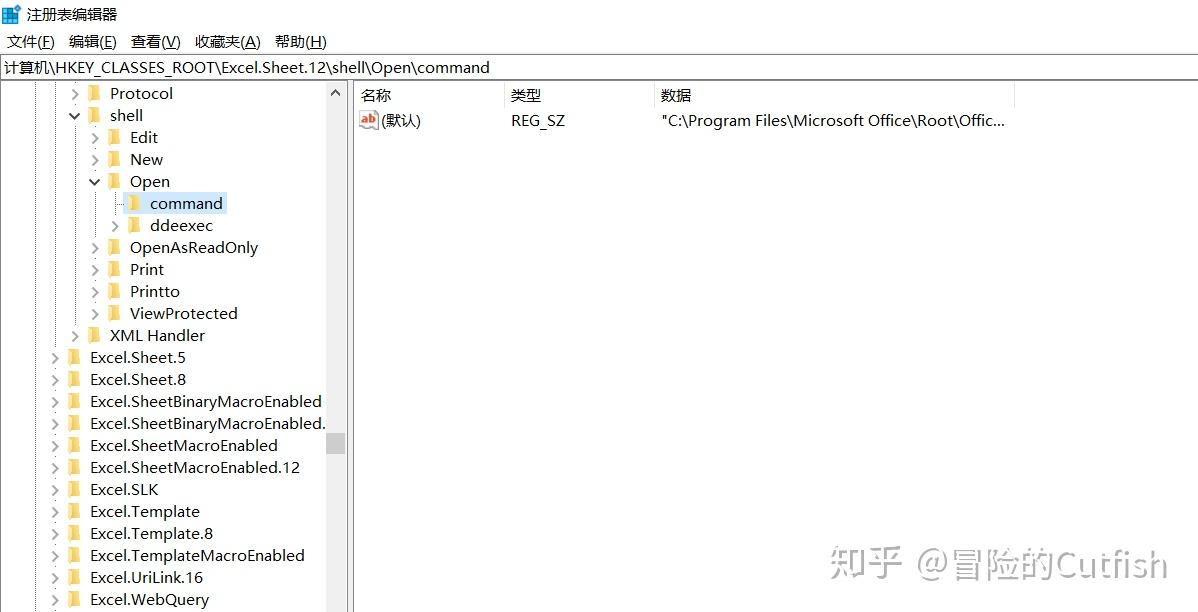Select the Excel.WebQuery folder icon

[75, 600]
